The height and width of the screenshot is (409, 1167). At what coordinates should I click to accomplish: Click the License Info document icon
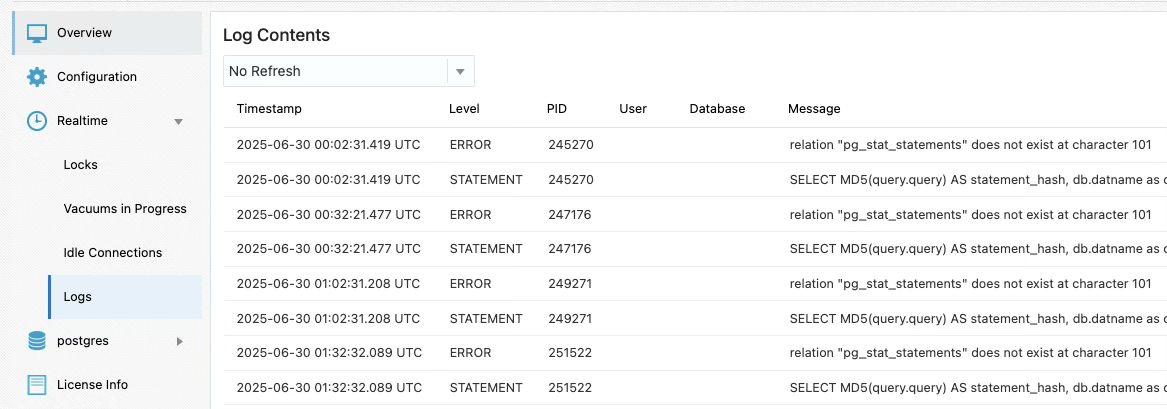click(x=37, y=385)
